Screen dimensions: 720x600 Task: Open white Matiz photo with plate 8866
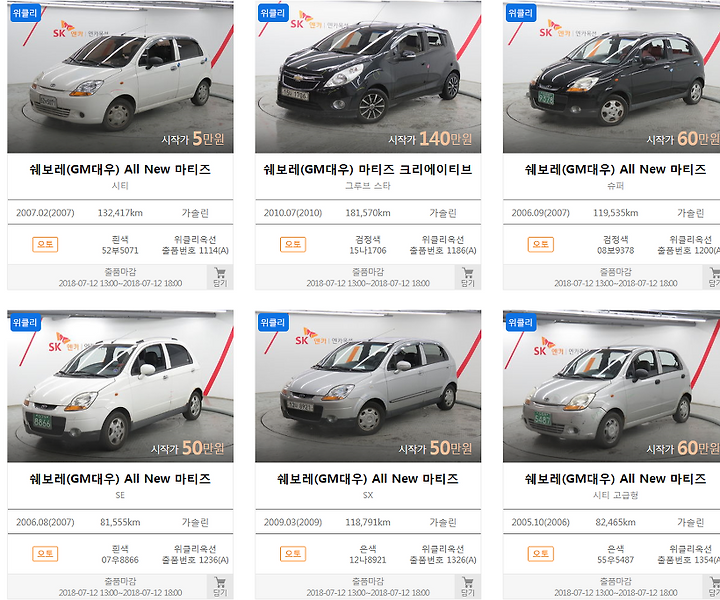[120, 386]
